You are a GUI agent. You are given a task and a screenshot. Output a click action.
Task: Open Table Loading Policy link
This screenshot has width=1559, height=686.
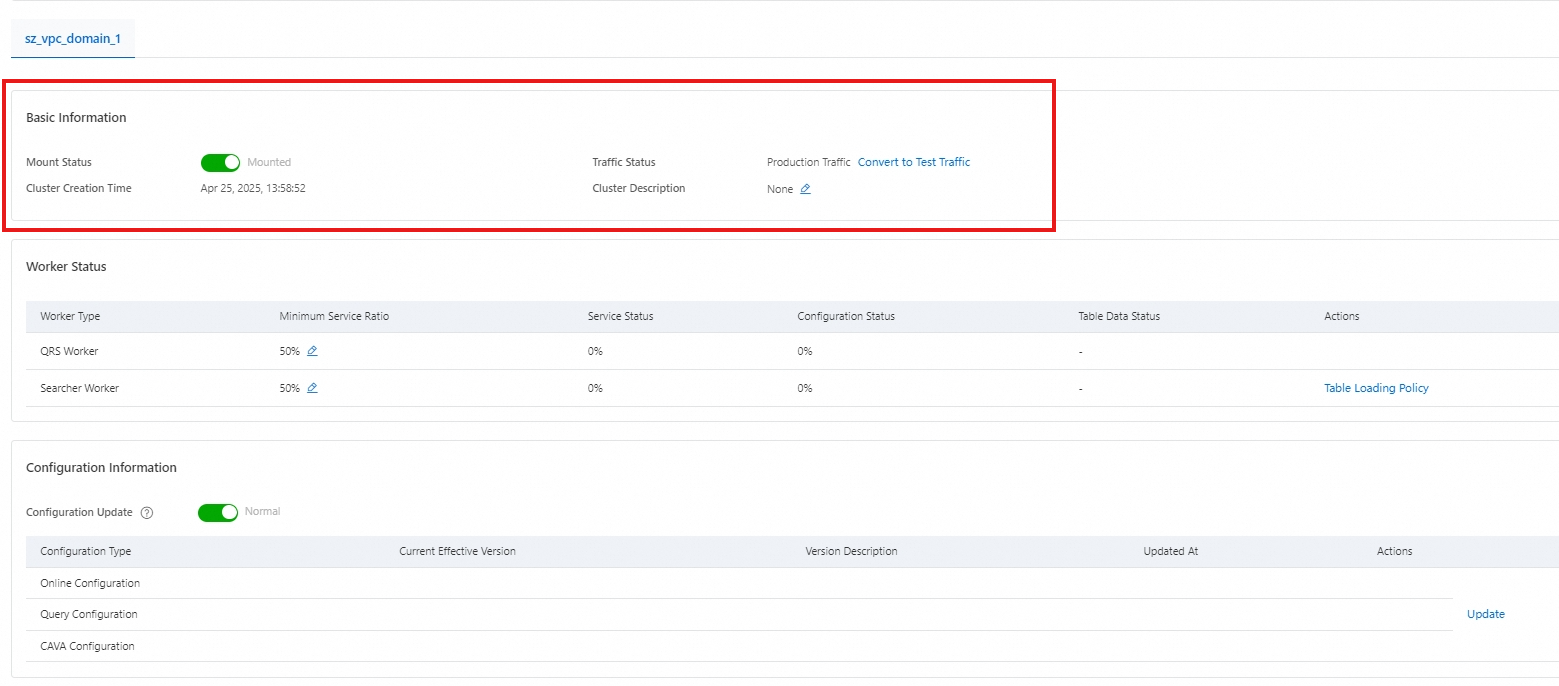[x=1376, y=388]
